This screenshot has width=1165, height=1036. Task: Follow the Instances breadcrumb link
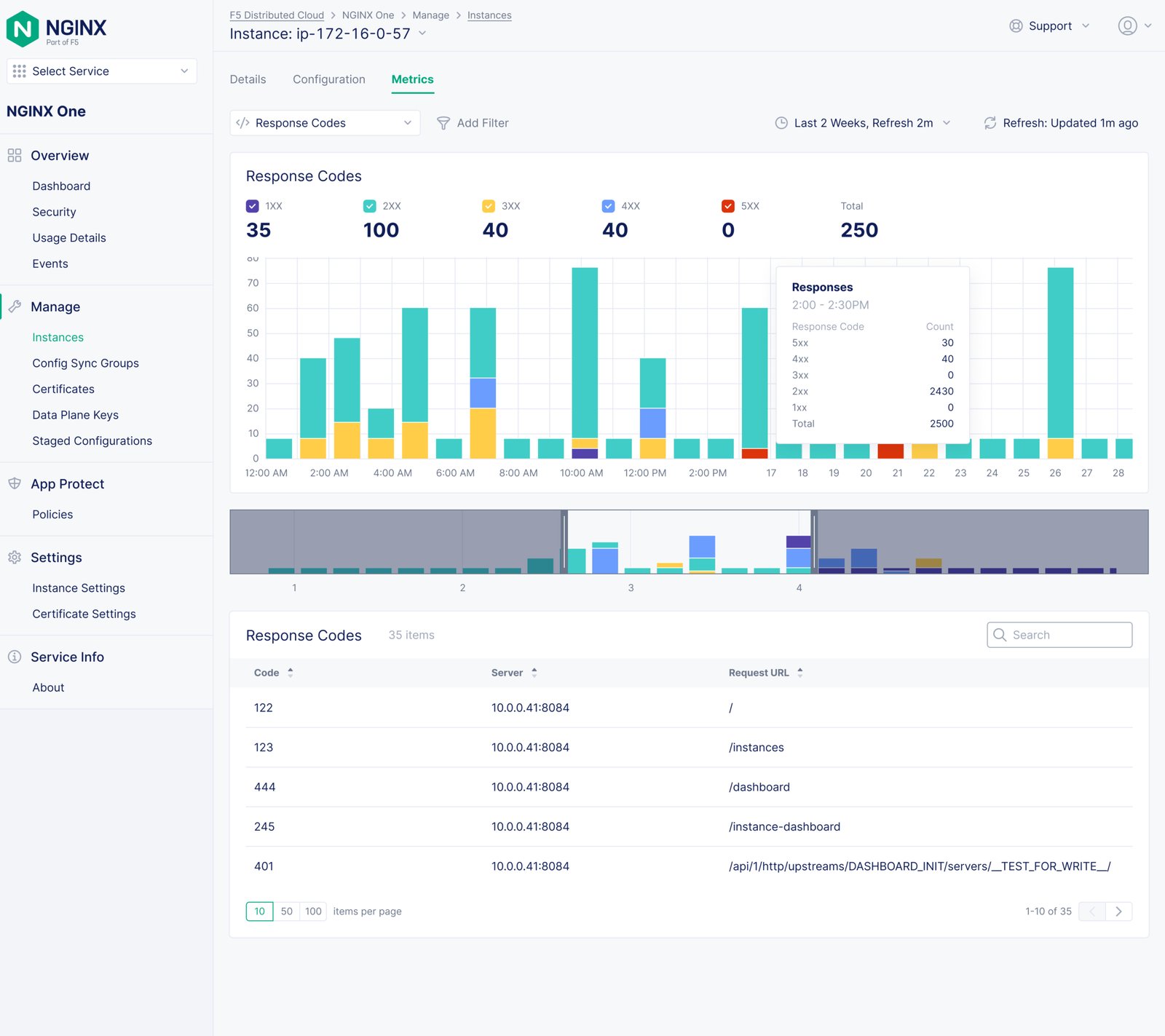489,15
